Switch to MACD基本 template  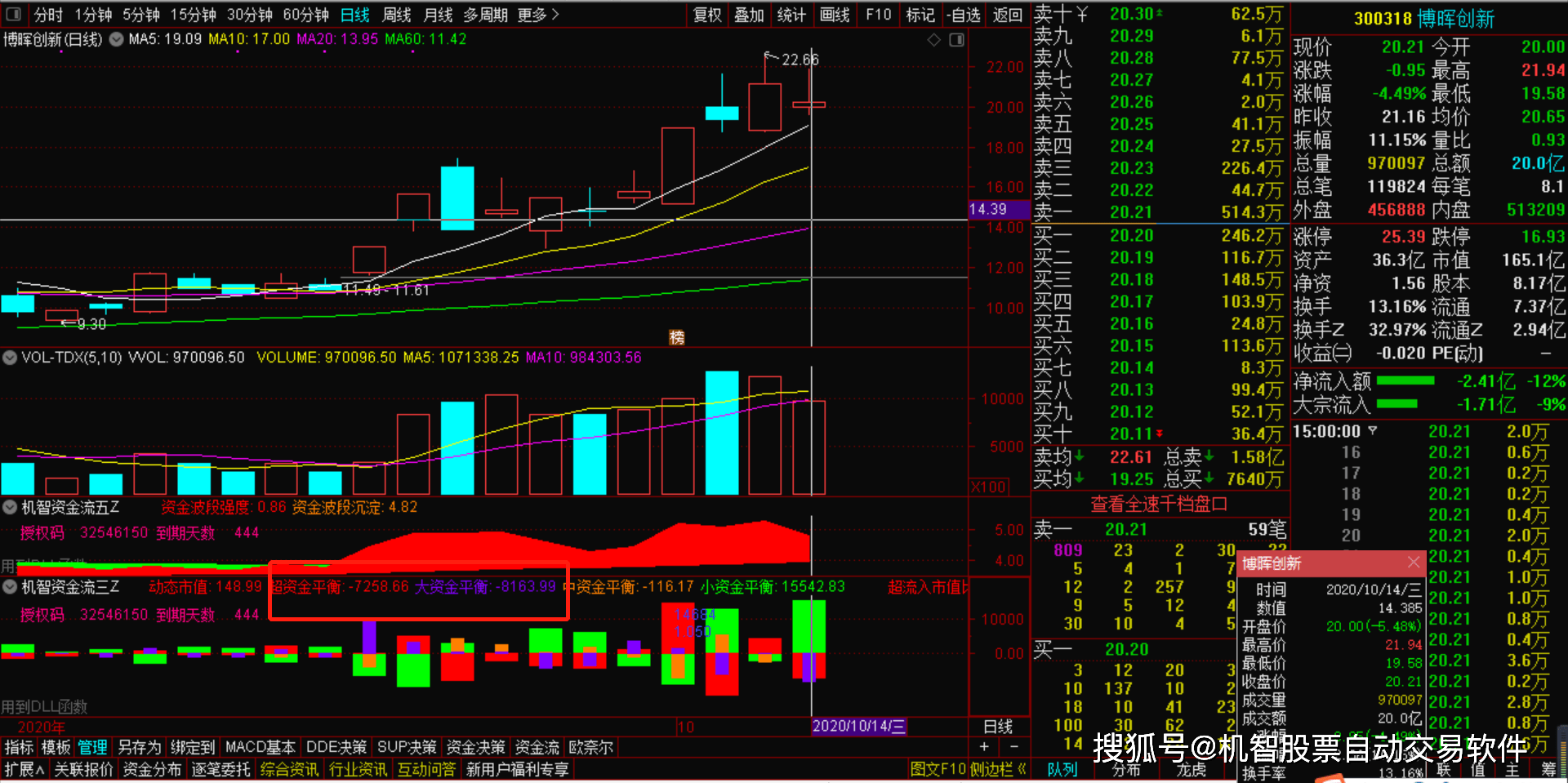[261, 747]
